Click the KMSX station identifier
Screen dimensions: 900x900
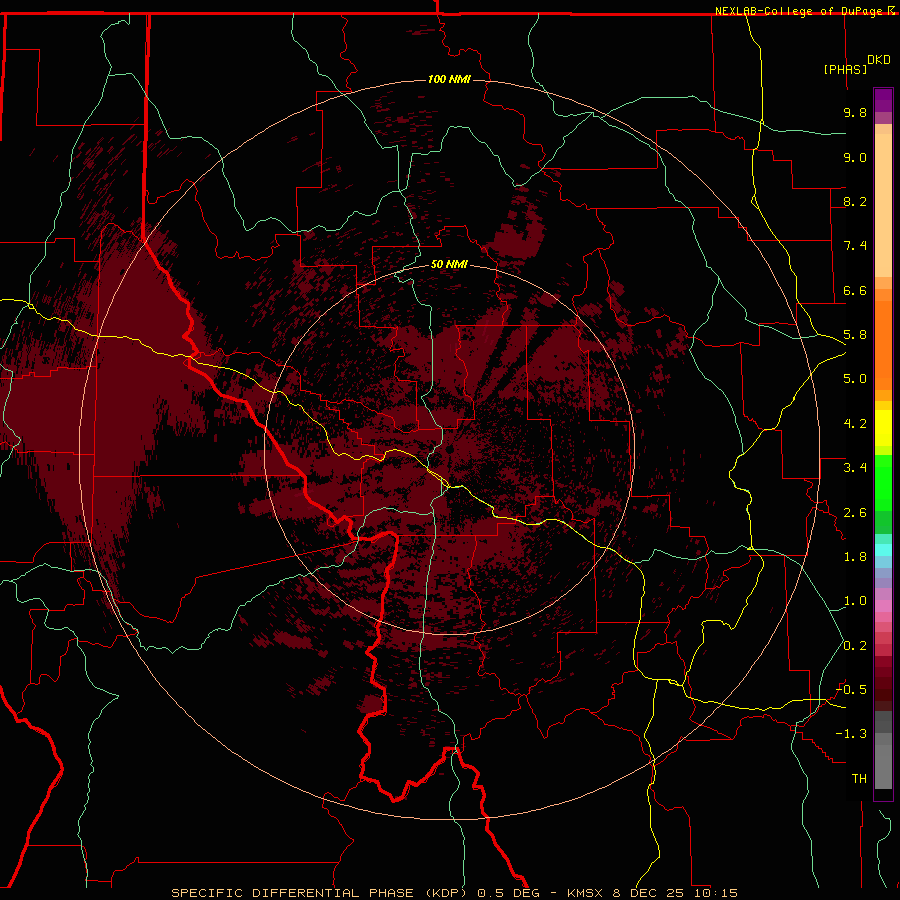[585, 893]
